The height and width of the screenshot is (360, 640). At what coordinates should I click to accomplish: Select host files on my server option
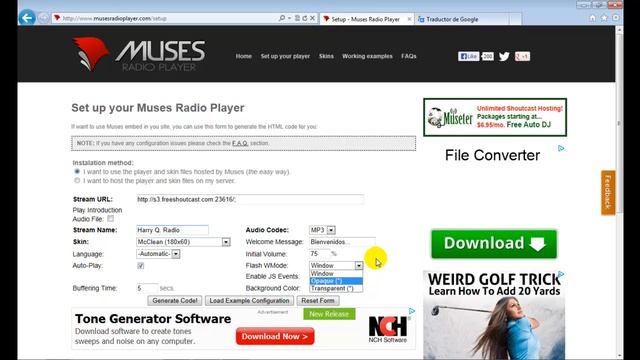click(77, 180)
